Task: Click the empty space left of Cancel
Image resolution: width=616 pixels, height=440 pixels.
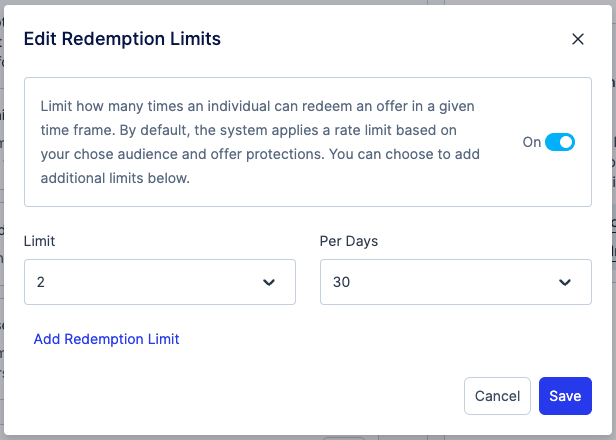Action: click(x=250, y=396)
